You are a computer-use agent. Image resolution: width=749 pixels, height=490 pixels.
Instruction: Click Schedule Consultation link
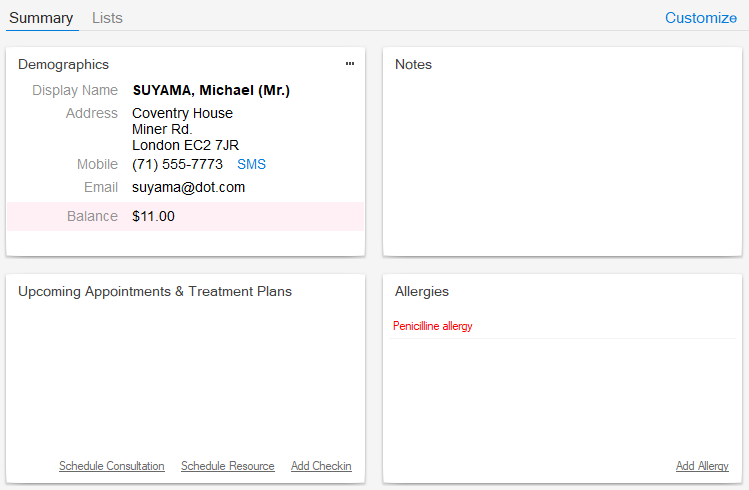112,466
